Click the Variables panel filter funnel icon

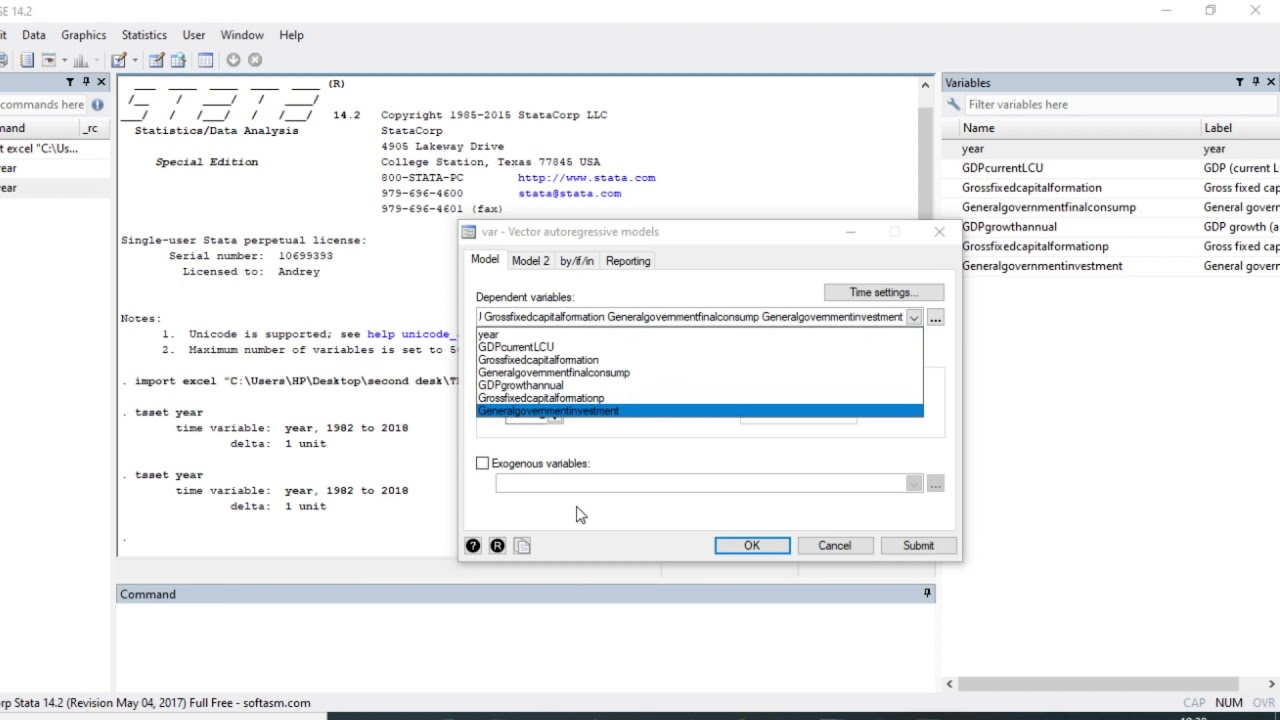[x=1240, y=82]
